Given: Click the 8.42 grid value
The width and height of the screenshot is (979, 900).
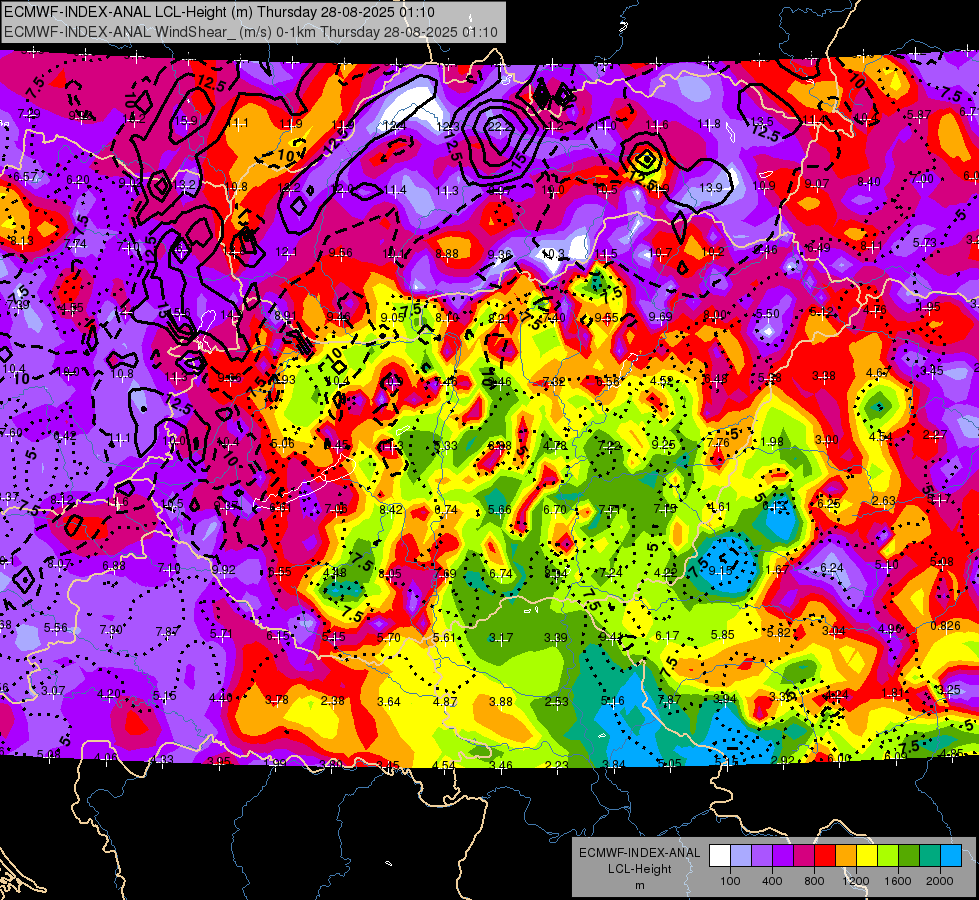Looking at the screenshot, I should point(391,510).
